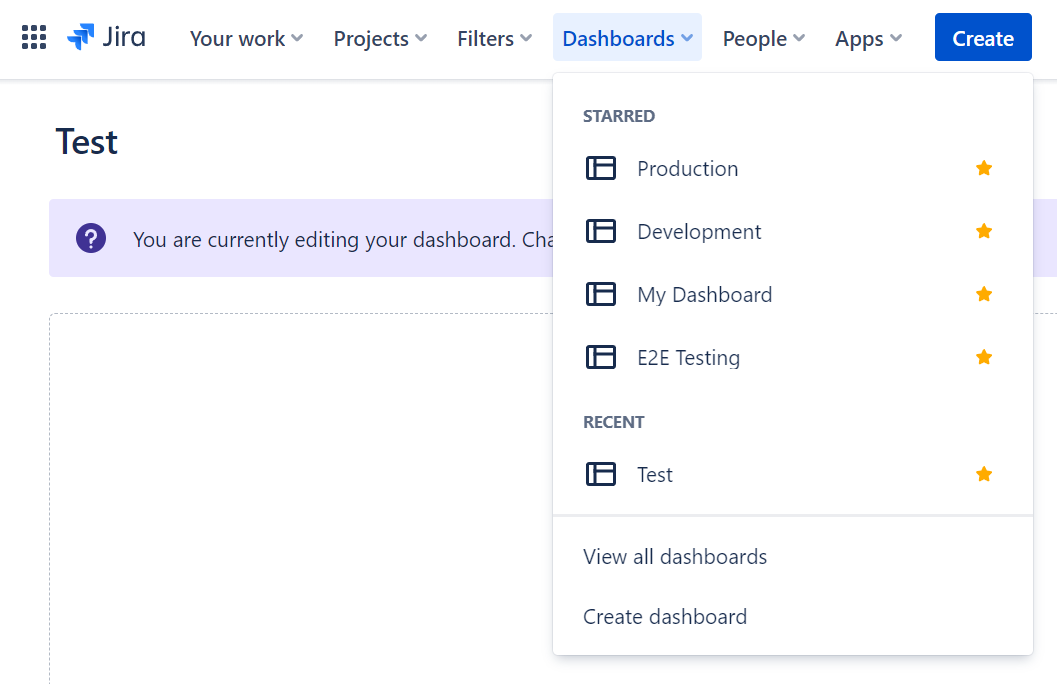Click the purple question mark help icon

coord(91,238)
